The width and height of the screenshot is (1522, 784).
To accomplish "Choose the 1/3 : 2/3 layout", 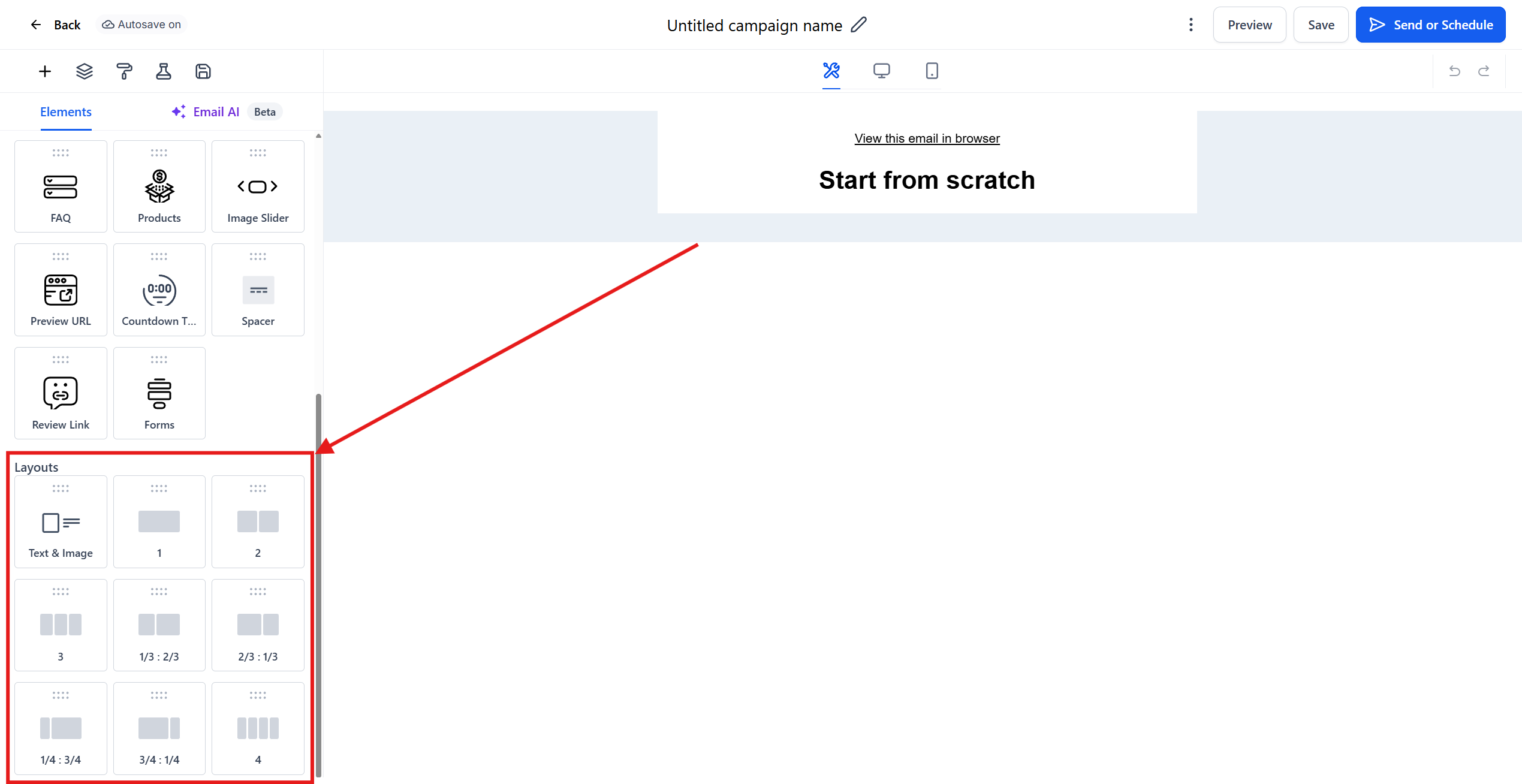I will [159, 625].
